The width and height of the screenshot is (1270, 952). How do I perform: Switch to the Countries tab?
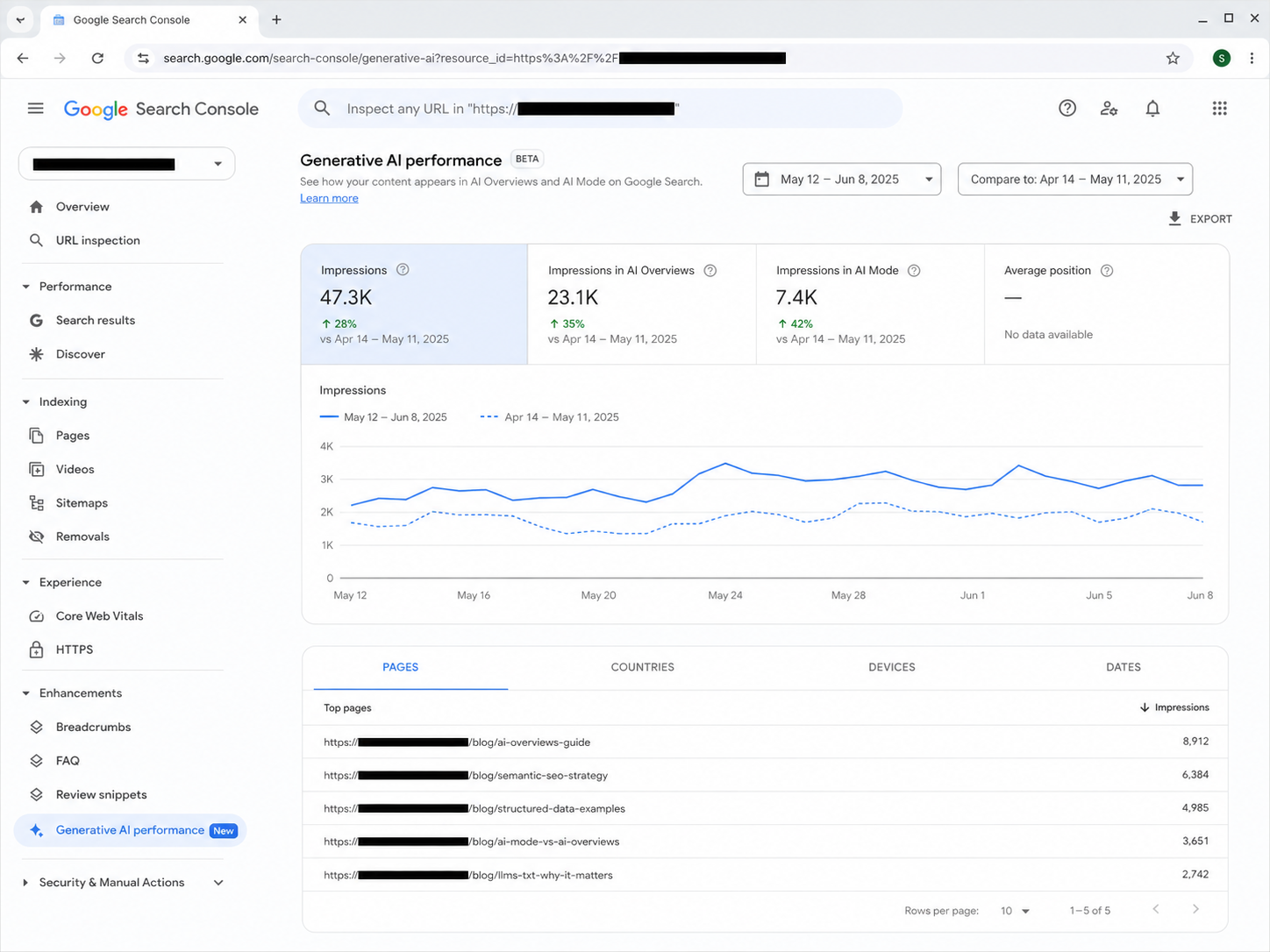coord(643,667)
